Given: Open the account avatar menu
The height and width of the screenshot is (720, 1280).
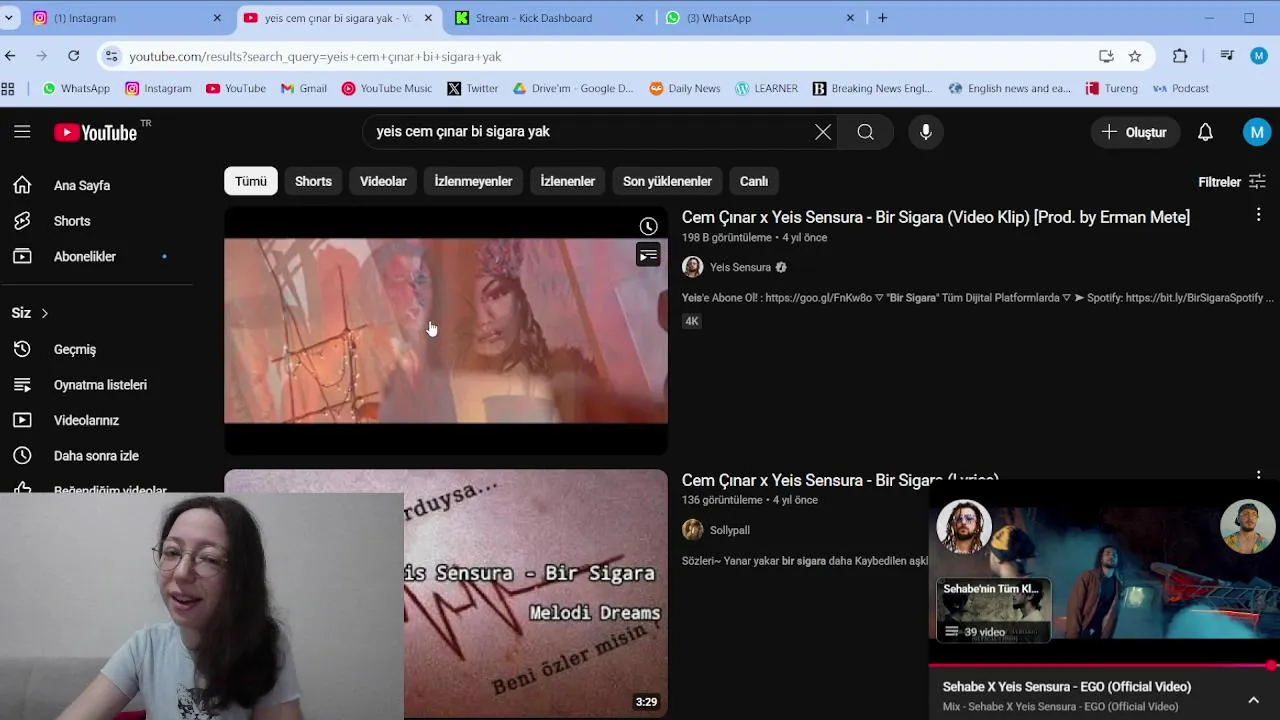Looking at the screenshot, I should (1257, 132).
